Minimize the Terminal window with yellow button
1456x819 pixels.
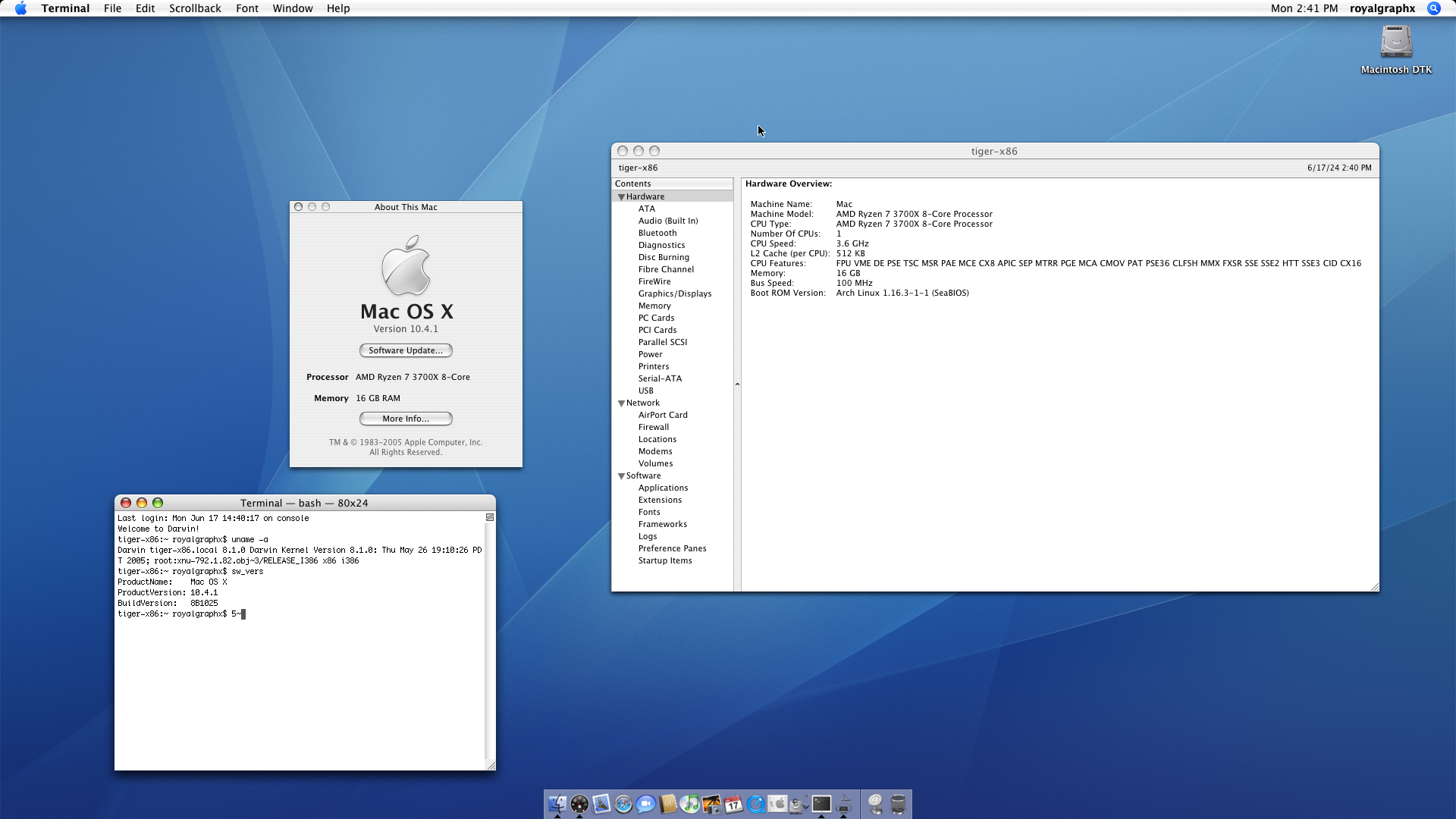tap(142, 503)
